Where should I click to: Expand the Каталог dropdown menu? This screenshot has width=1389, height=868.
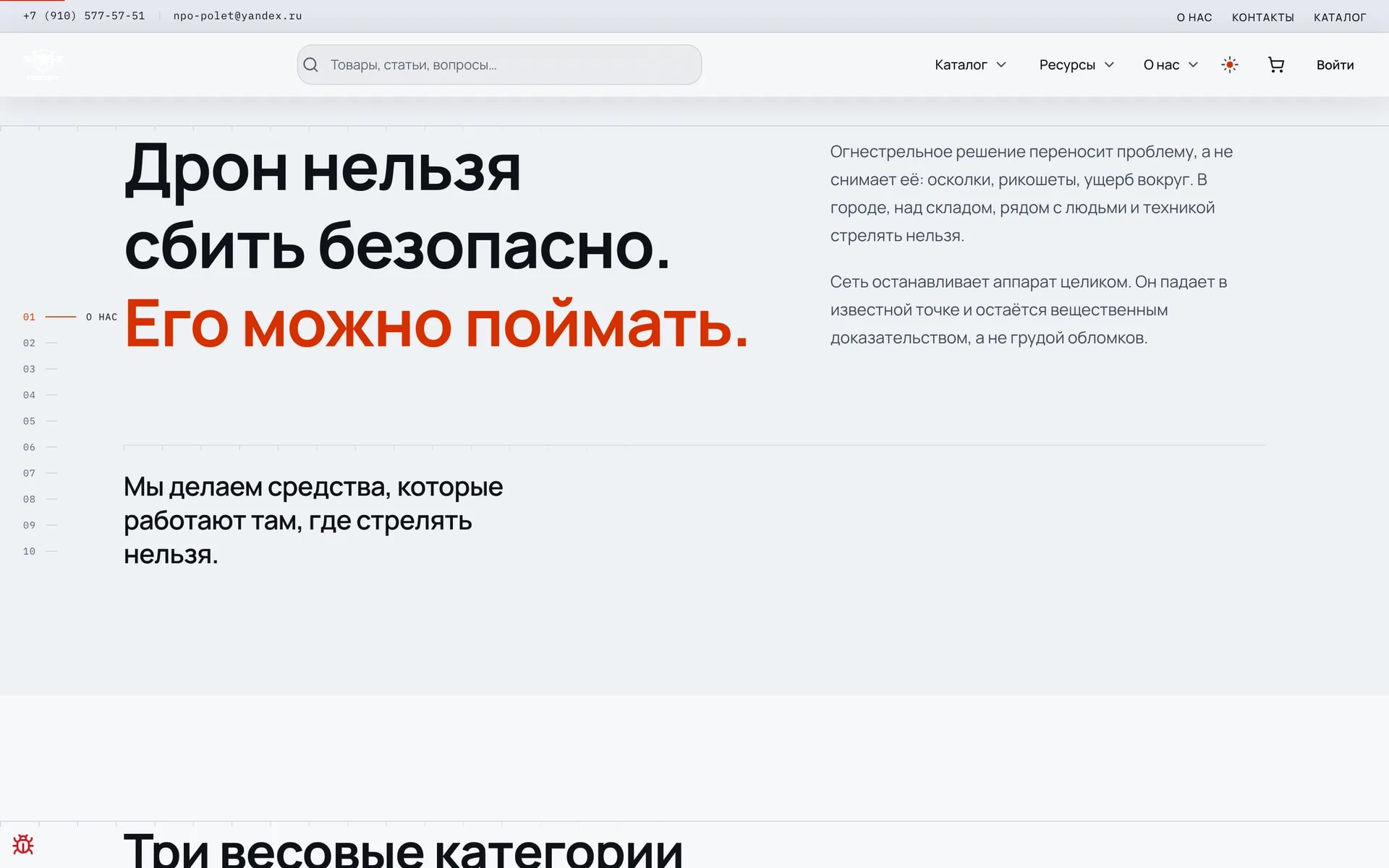pos(970,65)
